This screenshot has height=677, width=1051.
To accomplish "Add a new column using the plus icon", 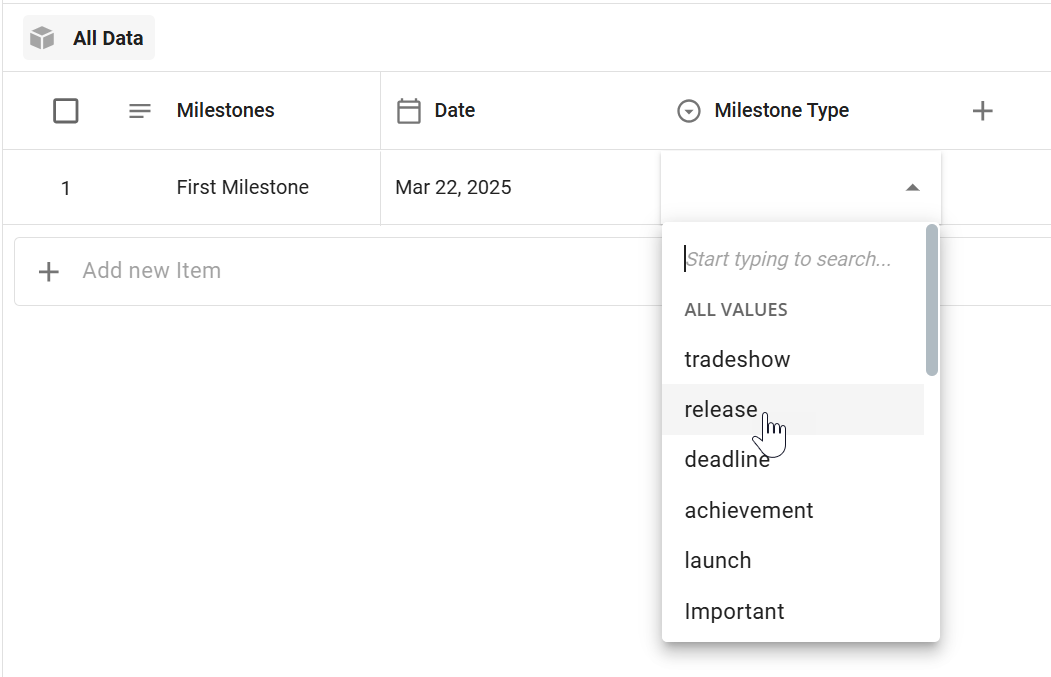I will pos(983,111).
